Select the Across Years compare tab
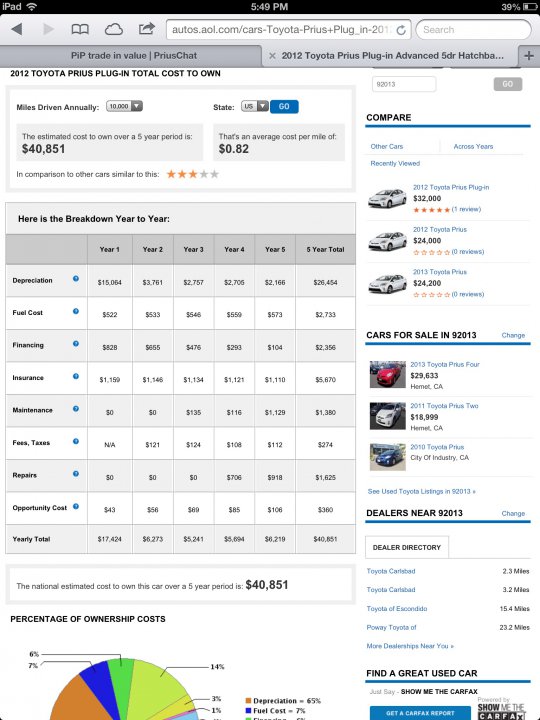Screen dimensions: 540x720 click(473, 146)
